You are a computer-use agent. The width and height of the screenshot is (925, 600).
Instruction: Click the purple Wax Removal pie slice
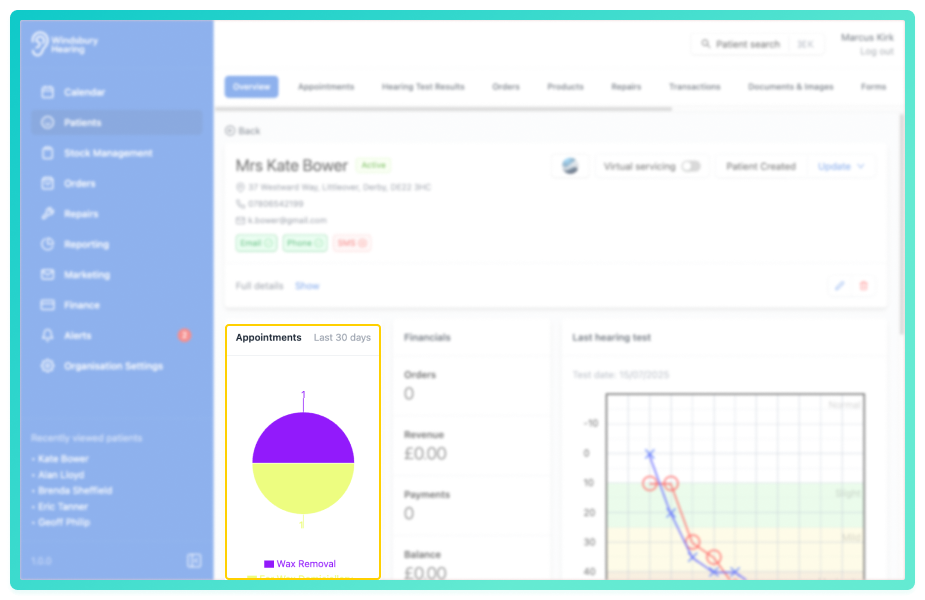click(x=303, y=438)
